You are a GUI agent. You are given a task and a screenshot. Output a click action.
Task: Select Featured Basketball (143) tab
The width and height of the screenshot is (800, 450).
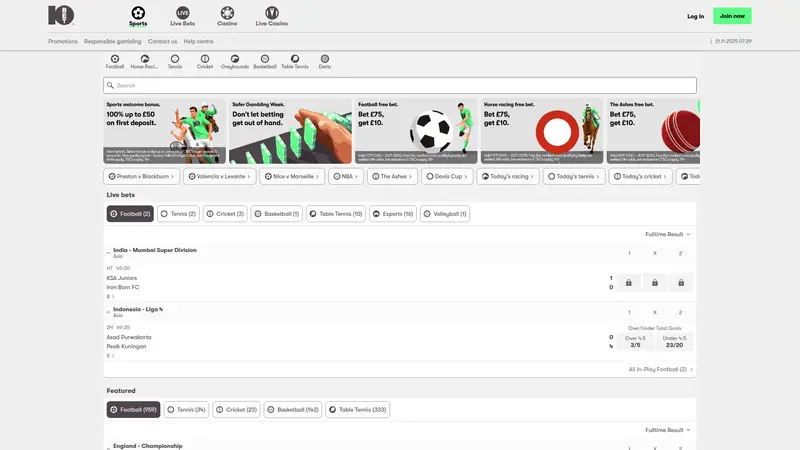pyautogui.click(x=293, y=410)
